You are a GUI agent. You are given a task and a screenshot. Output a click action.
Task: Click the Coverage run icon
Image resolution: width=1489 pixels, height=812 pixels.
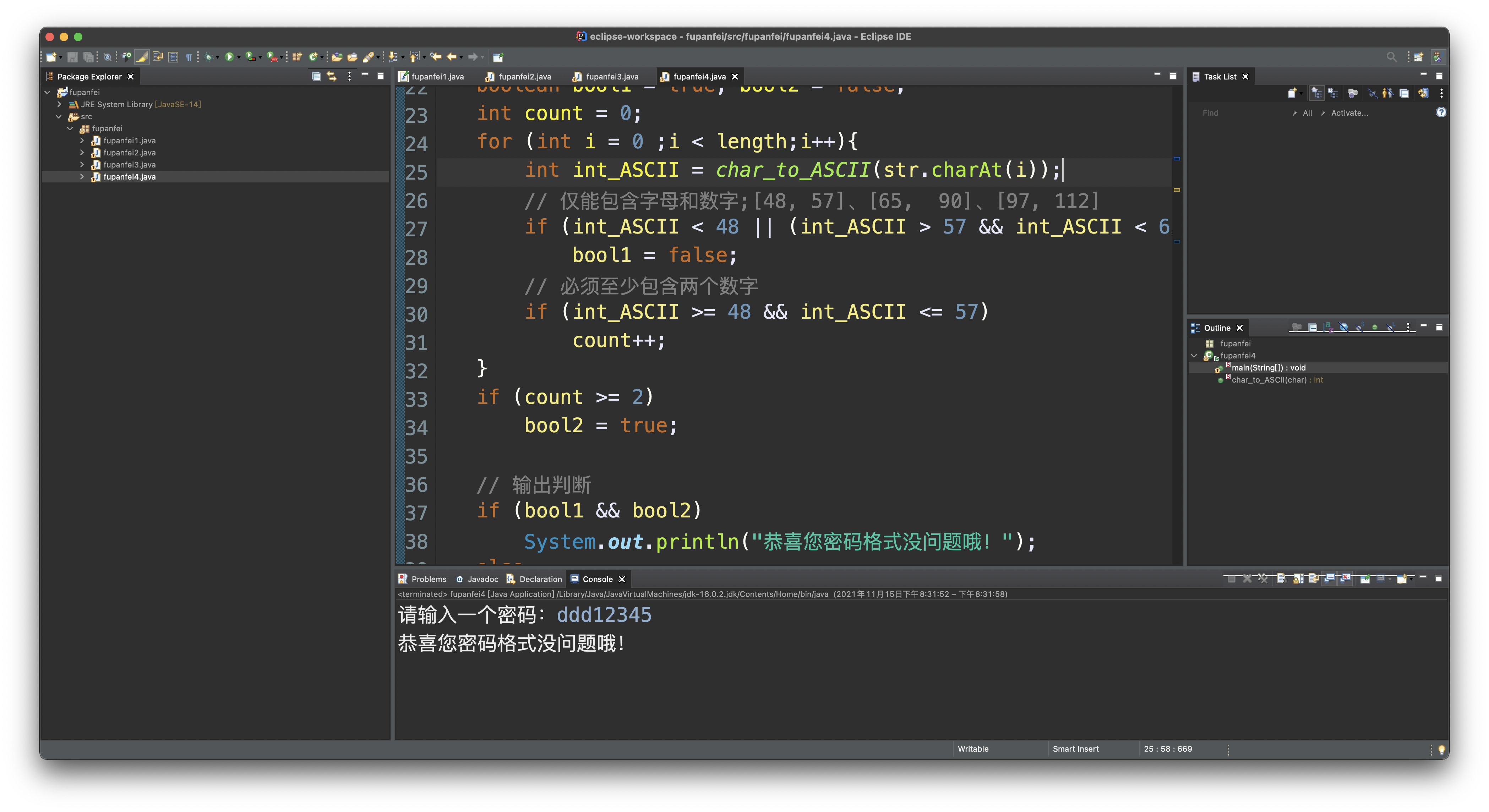coord(250,57)
